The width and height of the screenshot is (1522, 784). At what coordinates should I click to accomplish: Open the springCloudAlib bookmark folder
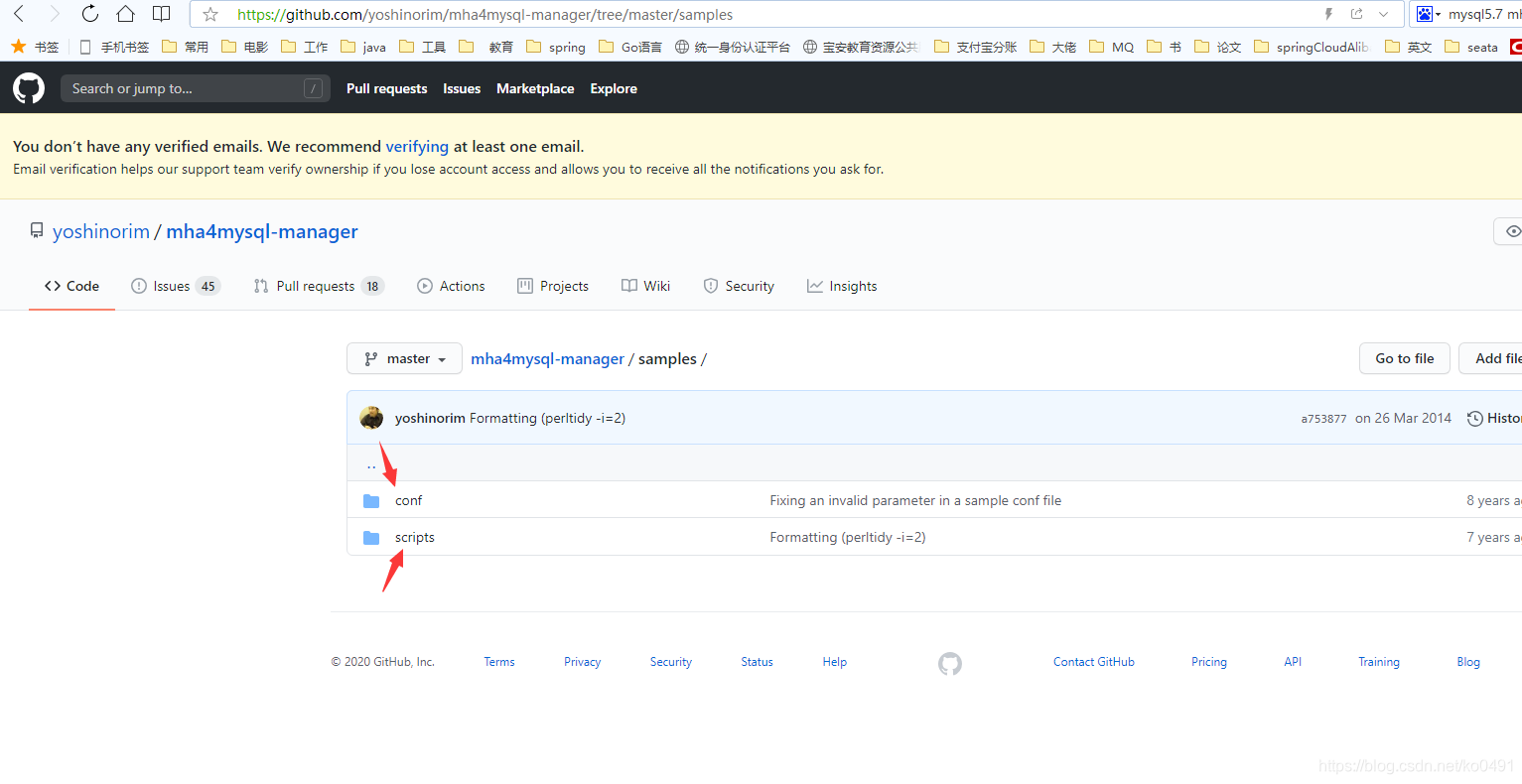(x=1312, y=47)
